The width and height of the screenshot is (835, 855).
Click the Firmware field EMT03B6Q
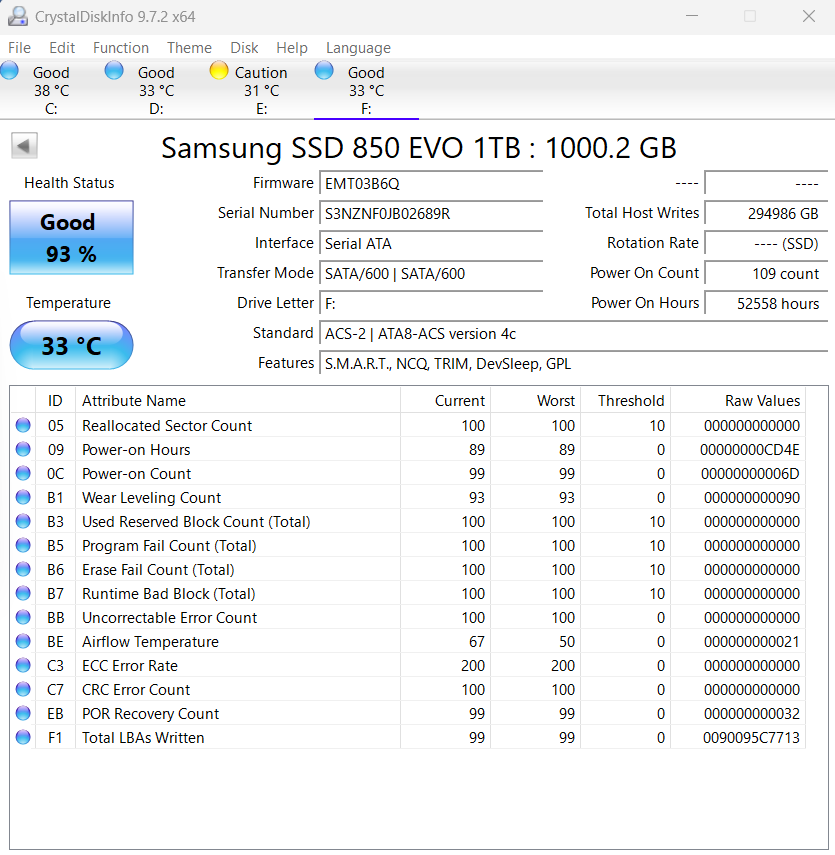pyautogui.click(x=431, y=183)
